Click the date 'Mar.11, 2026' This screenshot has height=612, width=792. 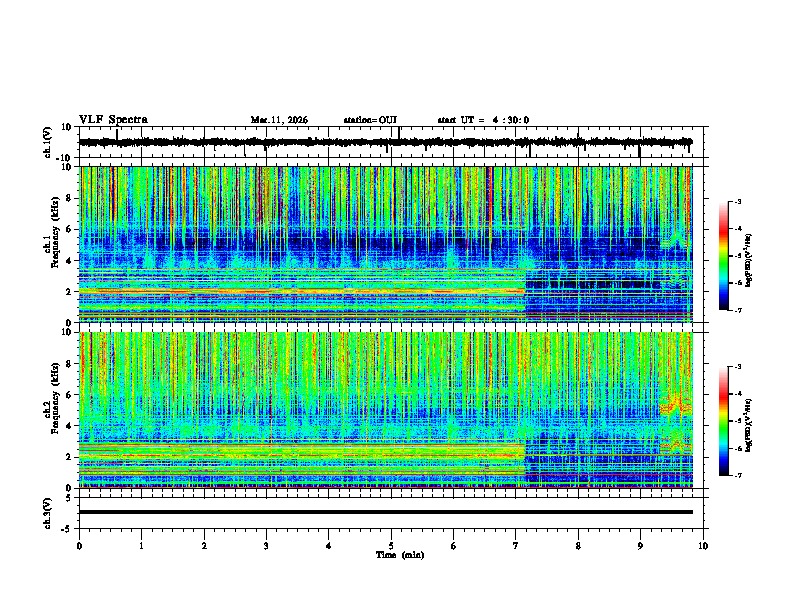point(279,120)
